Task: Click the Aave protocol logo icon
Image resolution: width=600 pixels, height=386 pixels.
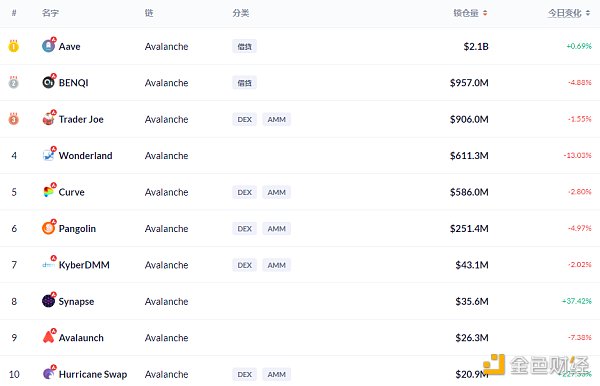Action: point(48,46)
